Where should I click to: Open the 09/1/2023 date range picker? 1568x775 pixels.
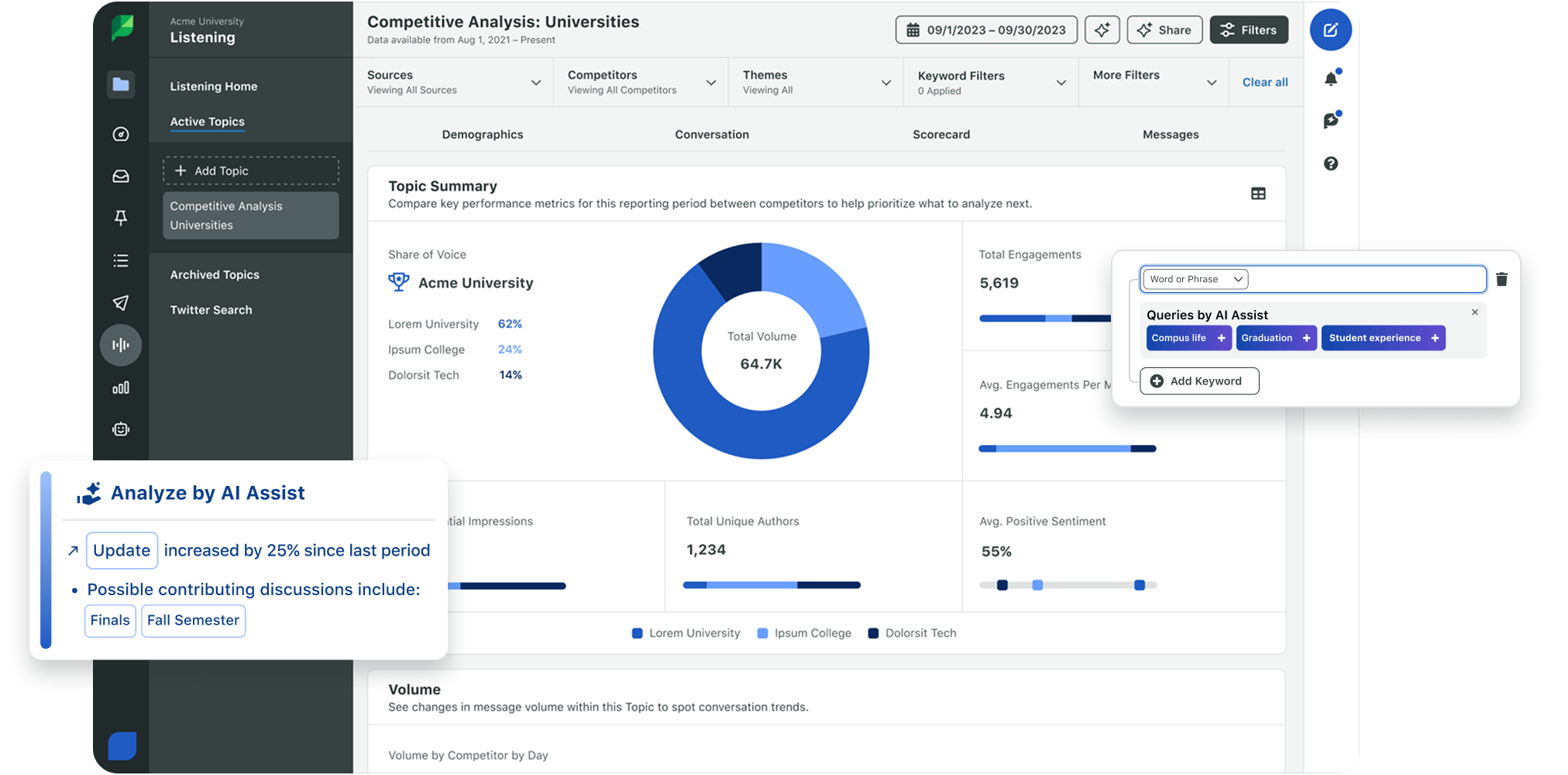click(x=985, y=29)
